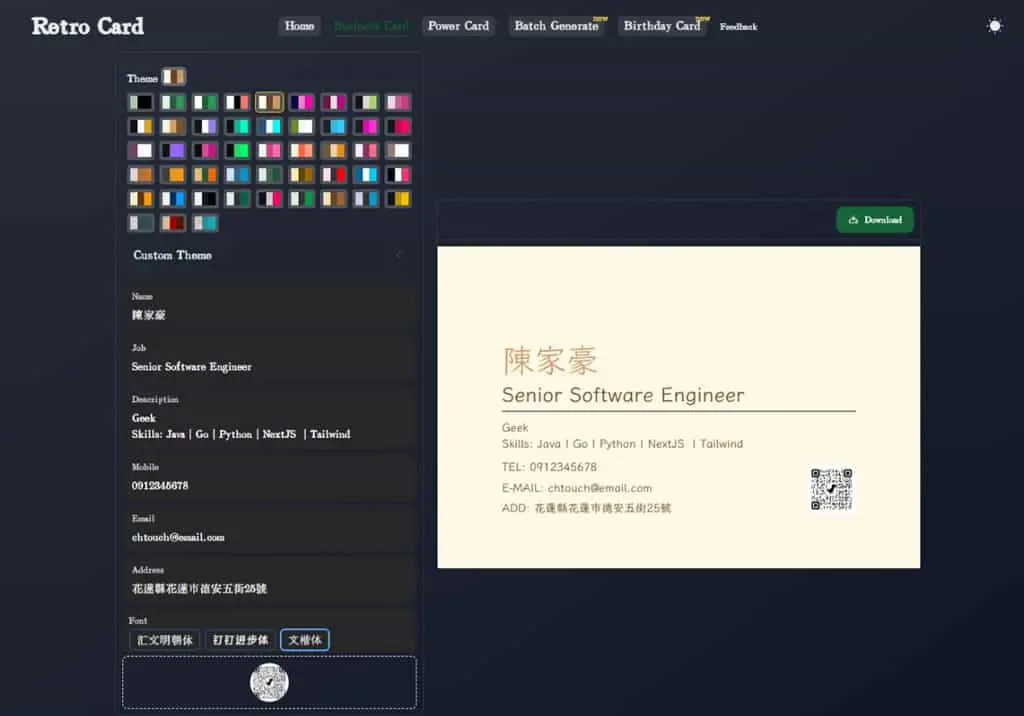Click the Job field with Senior Software Engineer
This screenshot has width=1024, height=716.
[x=268, y=359]
